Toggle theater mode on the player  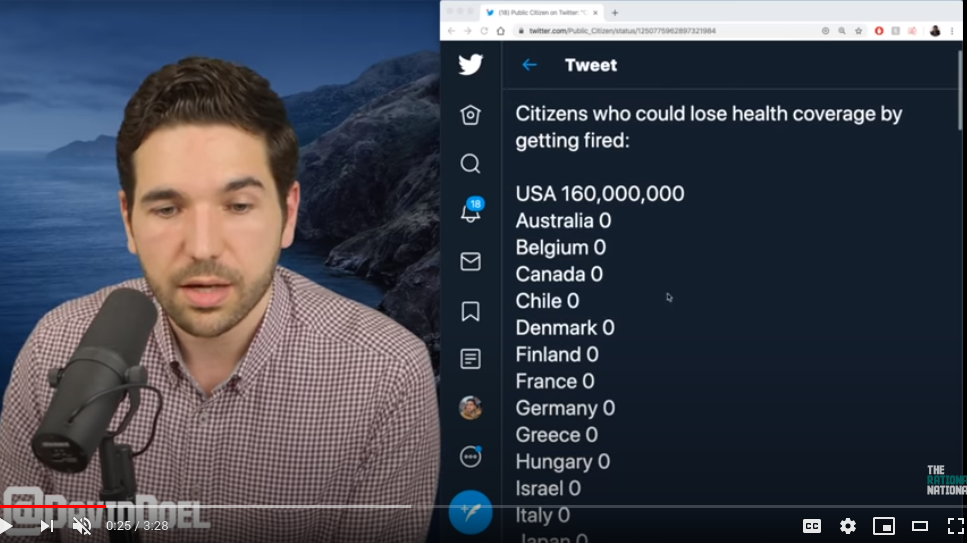(920, 526)
